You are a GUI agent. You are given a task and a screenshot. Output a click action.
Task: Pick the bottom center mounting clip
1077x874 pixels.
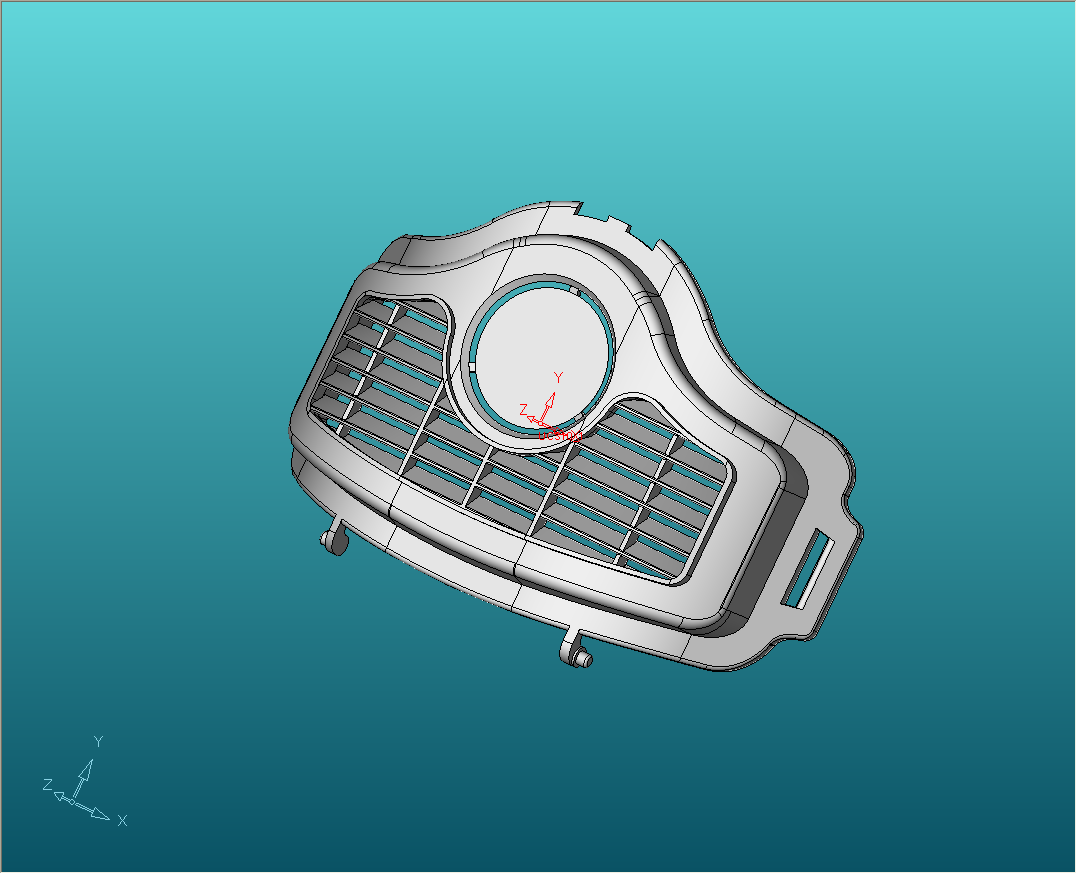tap(577, 655)
